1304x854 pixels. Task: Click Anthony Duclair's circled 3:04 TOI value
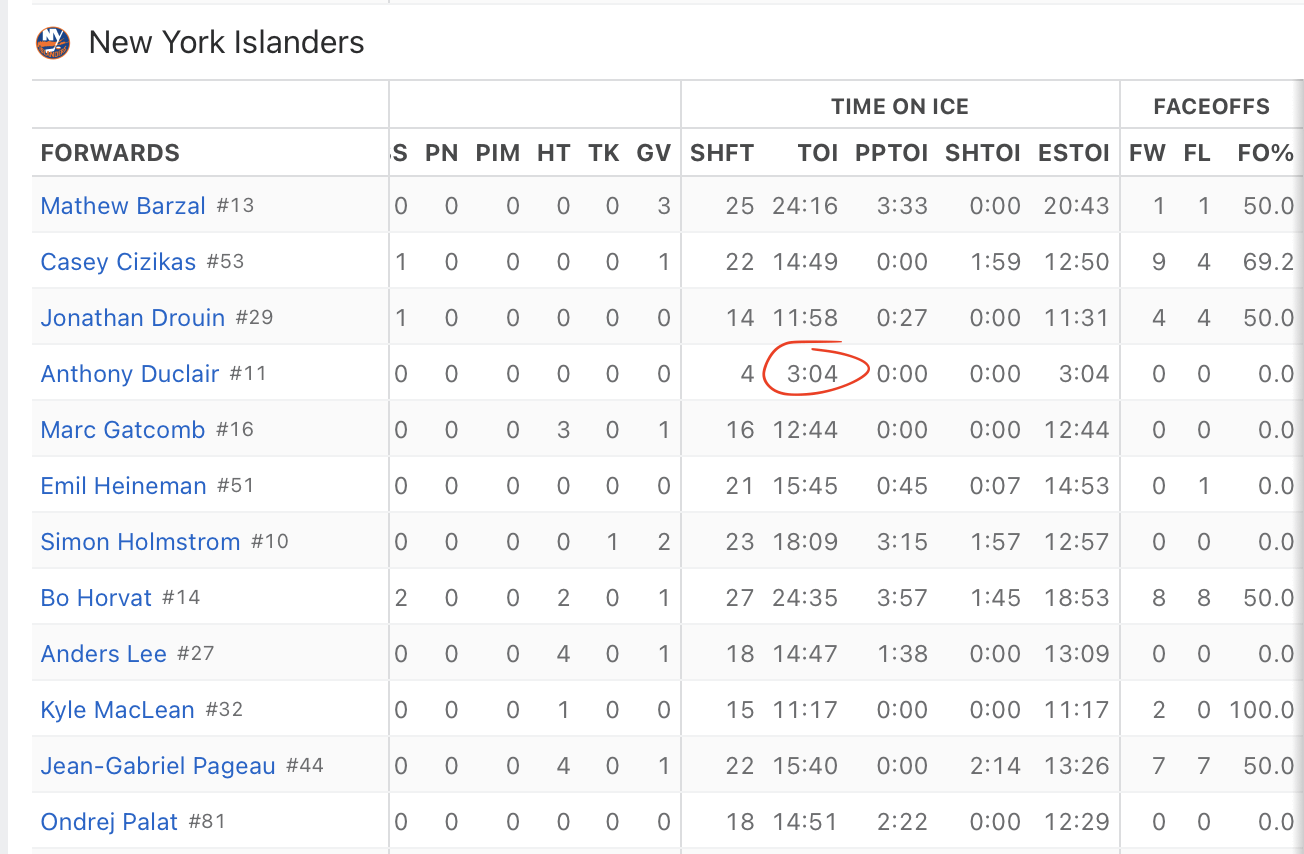pos(812,374)
